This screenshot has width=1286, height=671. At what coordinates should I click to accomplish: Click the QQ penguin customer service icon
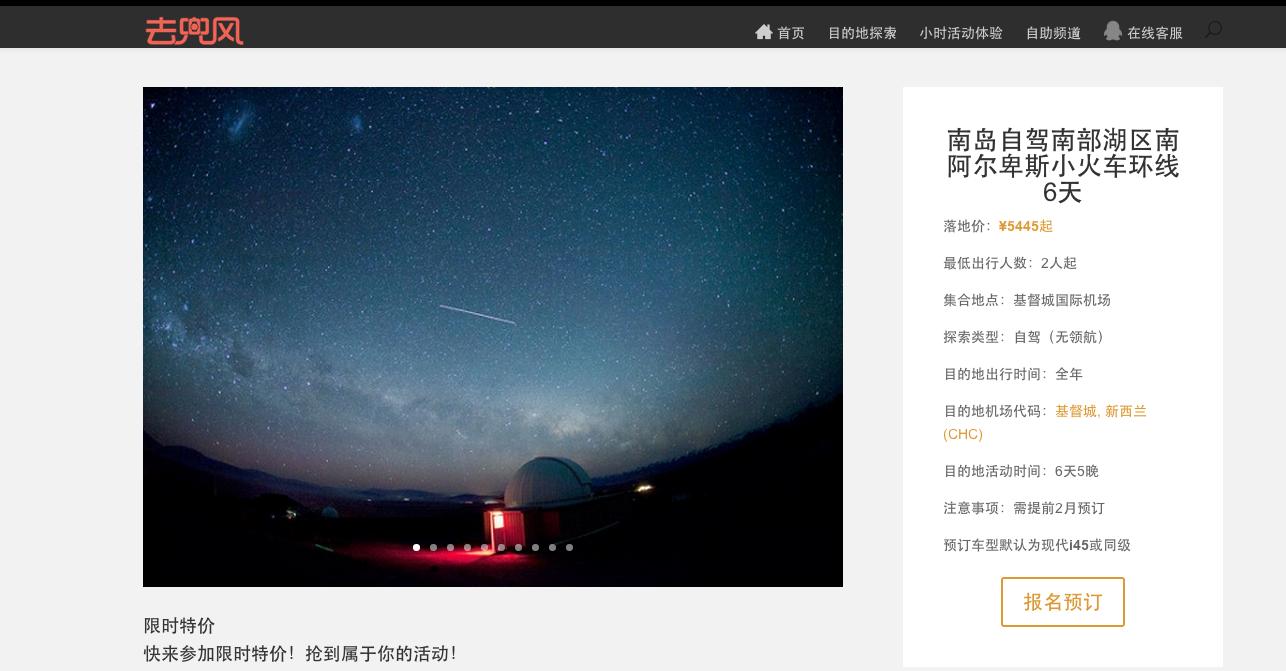click(1113, 31)
